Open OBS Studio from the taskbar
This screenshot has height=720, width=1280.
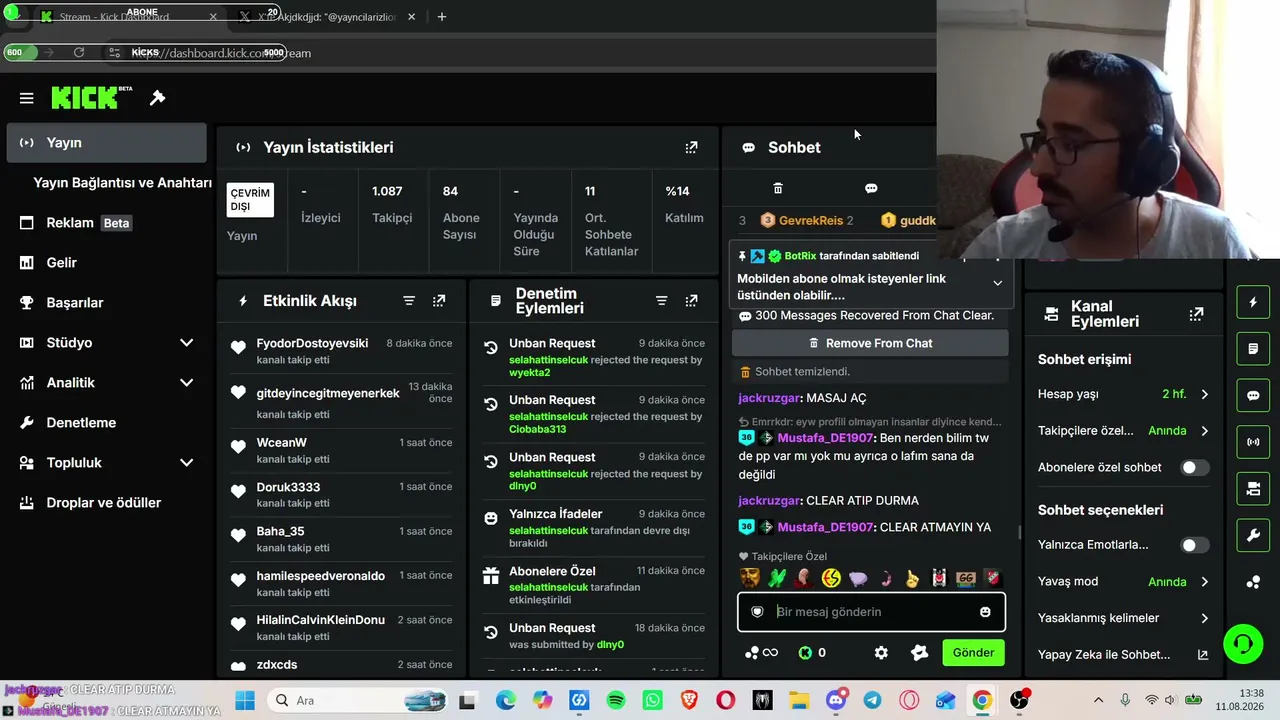(1019, 700)
